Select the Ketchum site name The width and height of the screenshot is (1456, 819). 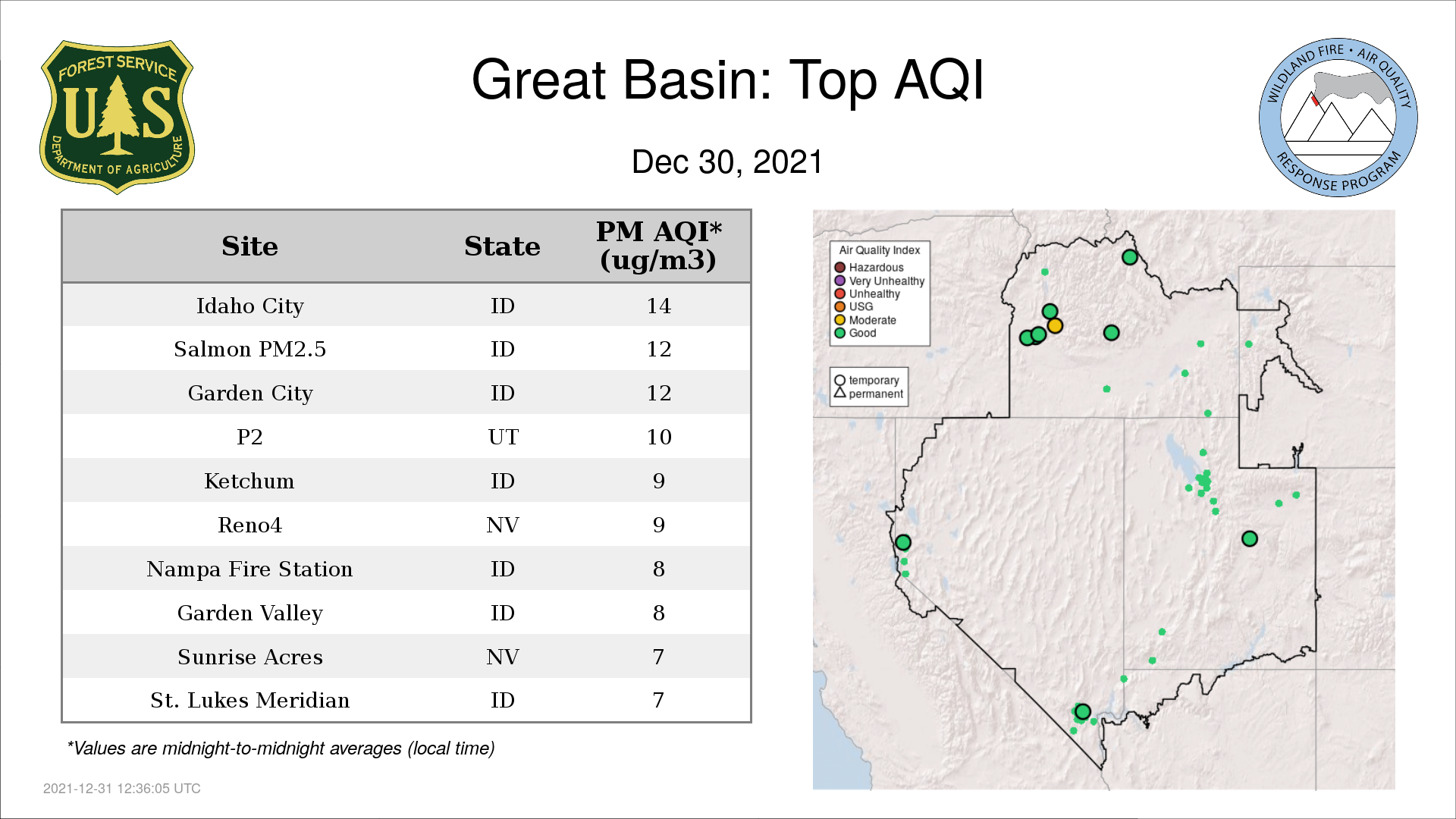pyautogui.click(x=249, y=481)
